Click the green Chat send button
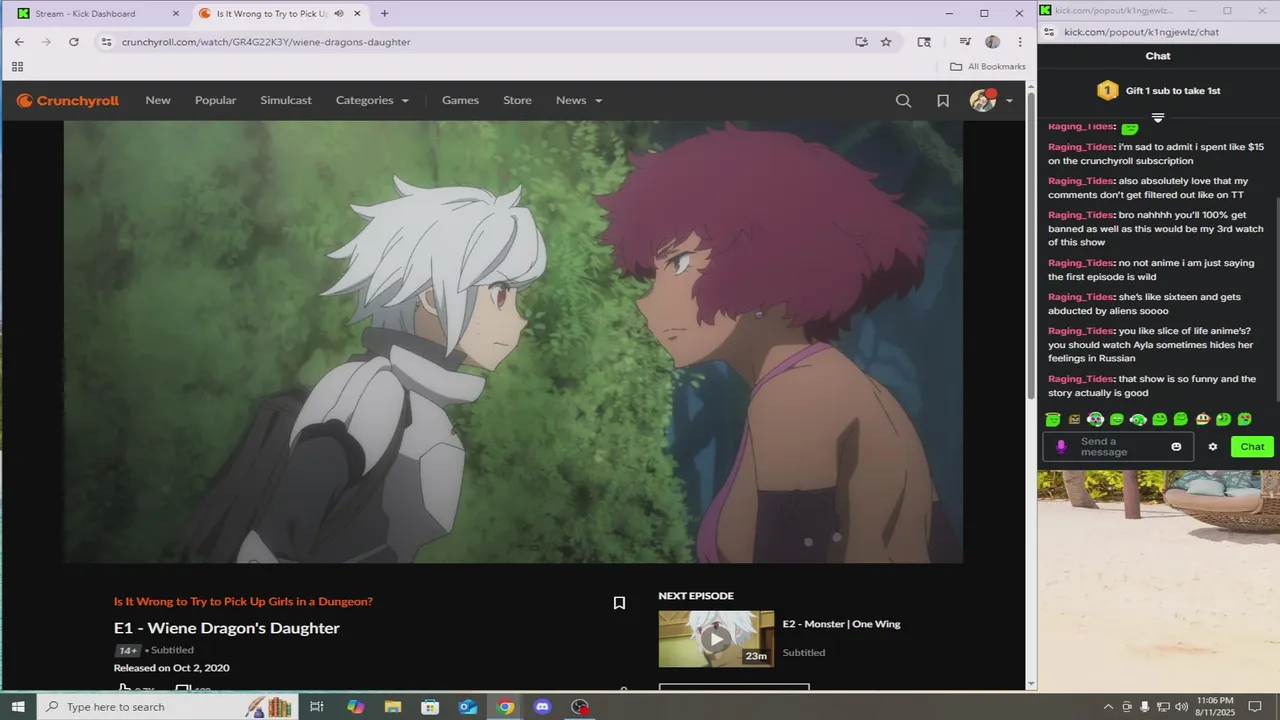This screenshot has height=720, width=1280. 1252,447
